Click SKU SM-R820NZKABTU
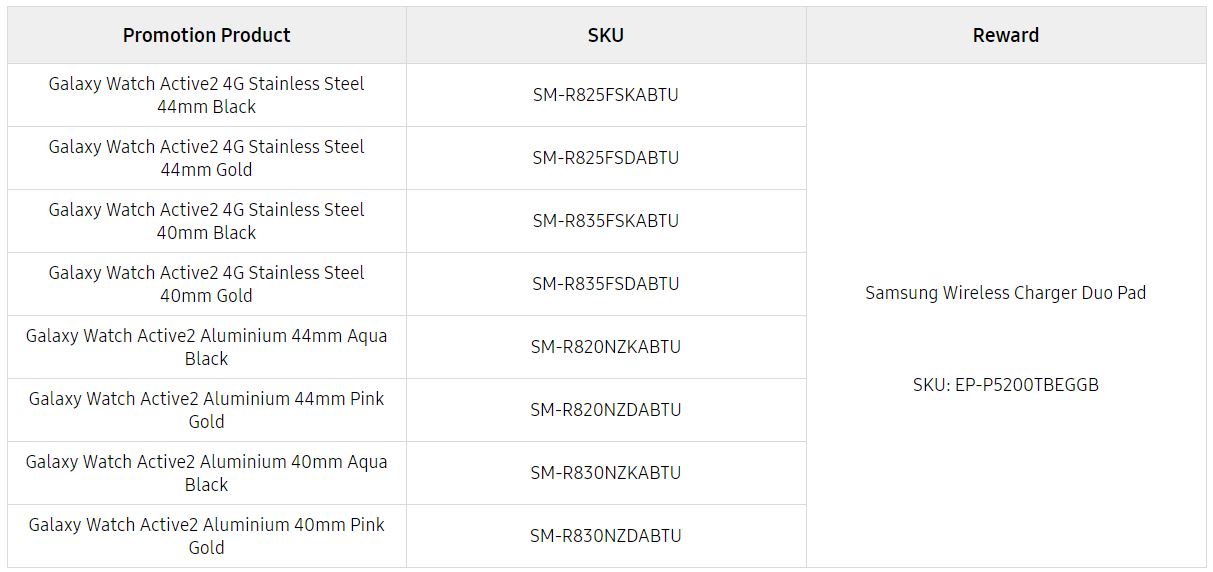The width and height of the screenshot is (1213, 572). click(x=605, y=347)
